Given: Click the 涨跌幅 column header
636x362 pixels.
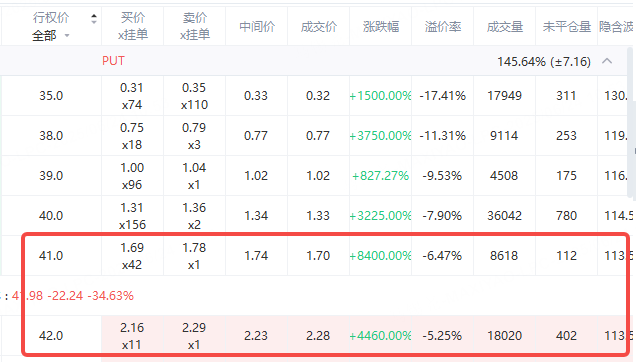Looking at the screenshot, I should point(381,27).
